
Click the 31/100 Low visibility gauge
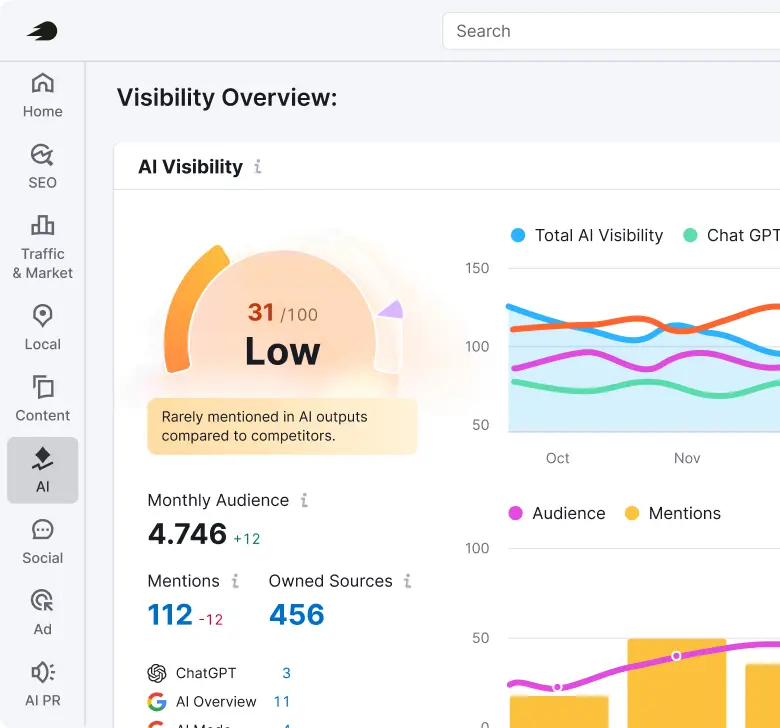[283, 311]
